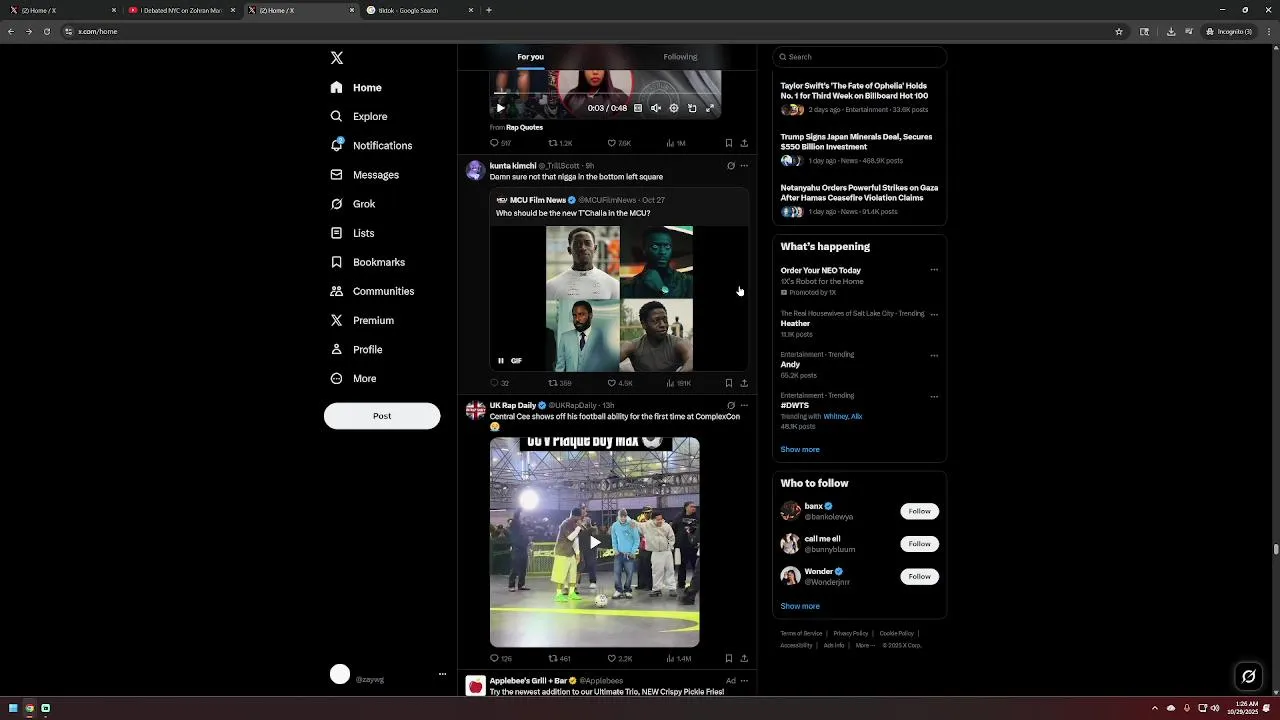Open the Grok floating button

(1248, 677)
